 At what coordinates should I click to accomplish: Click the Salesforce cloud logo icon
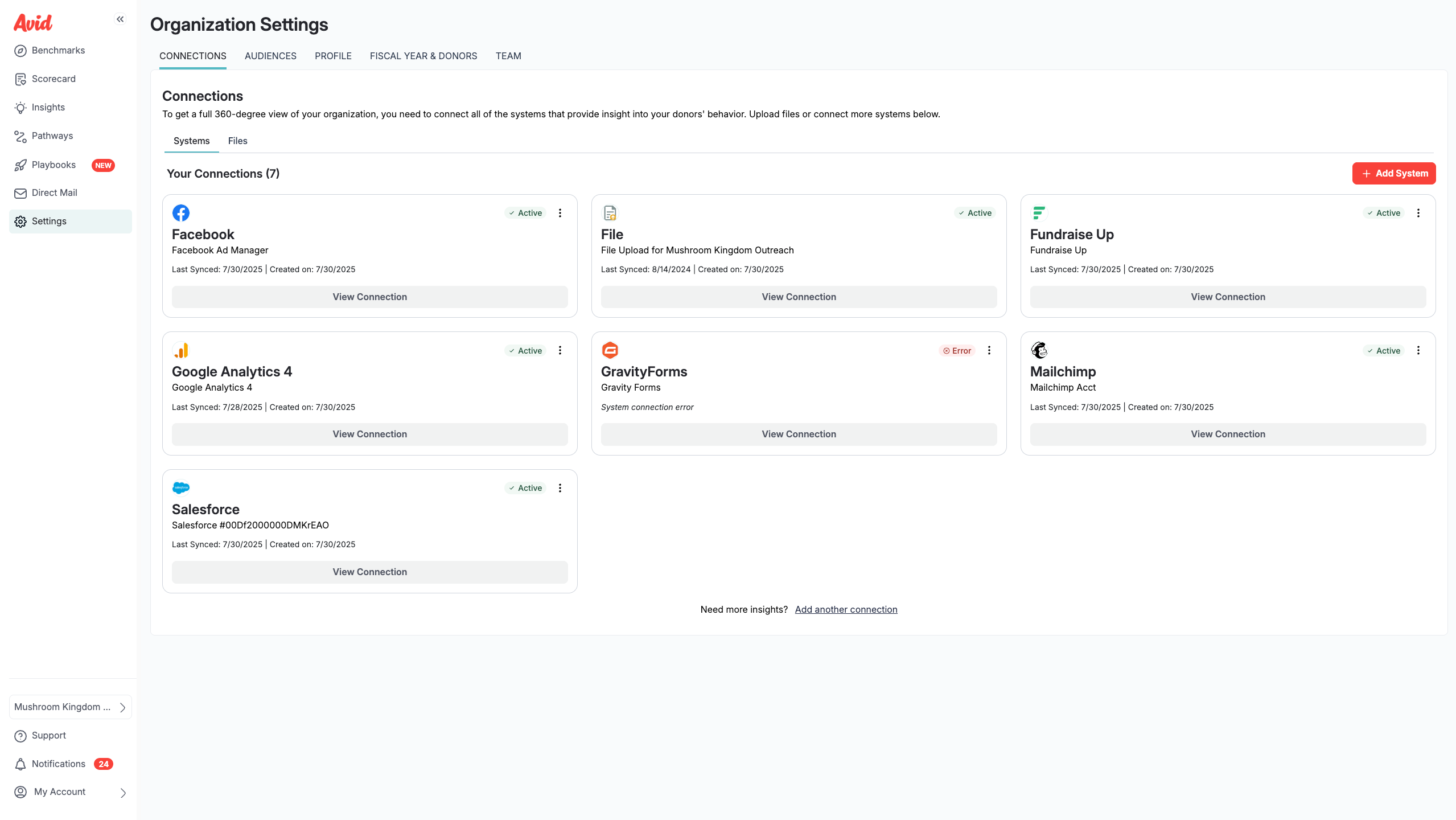(x=181, y=488)
